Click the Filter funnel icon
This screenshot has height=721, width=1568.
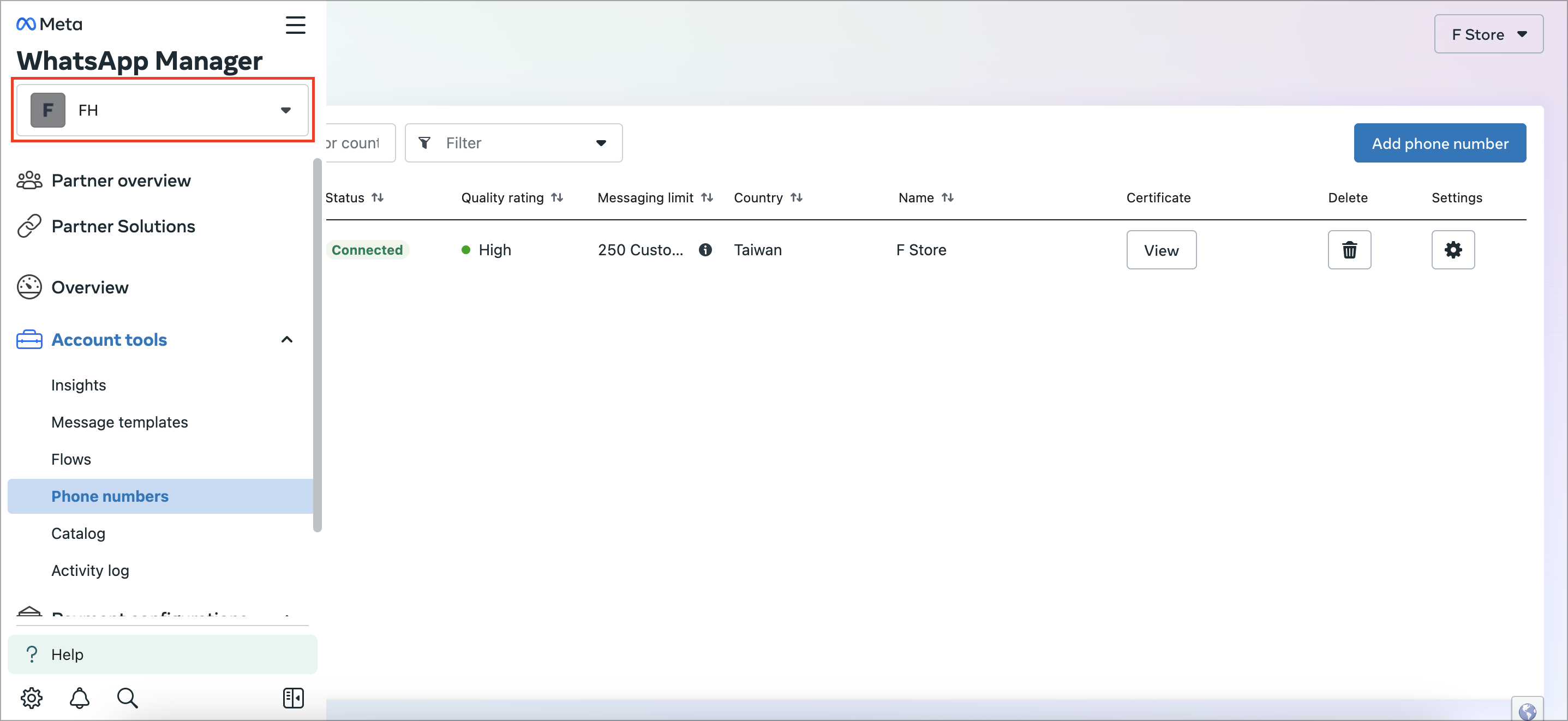(425, 143)
